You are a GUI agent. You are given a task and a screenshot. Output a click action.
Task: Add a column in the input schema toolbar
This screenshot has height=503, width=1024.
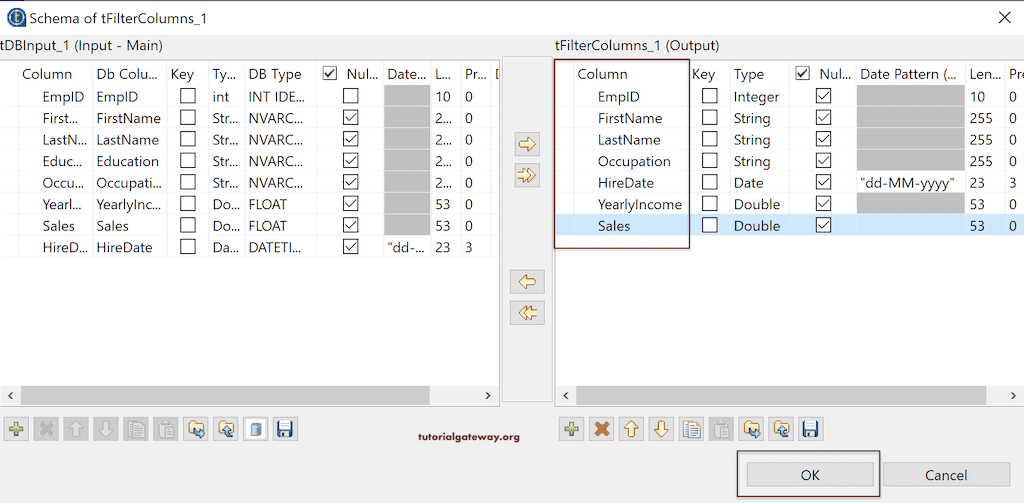coord(16,429)
